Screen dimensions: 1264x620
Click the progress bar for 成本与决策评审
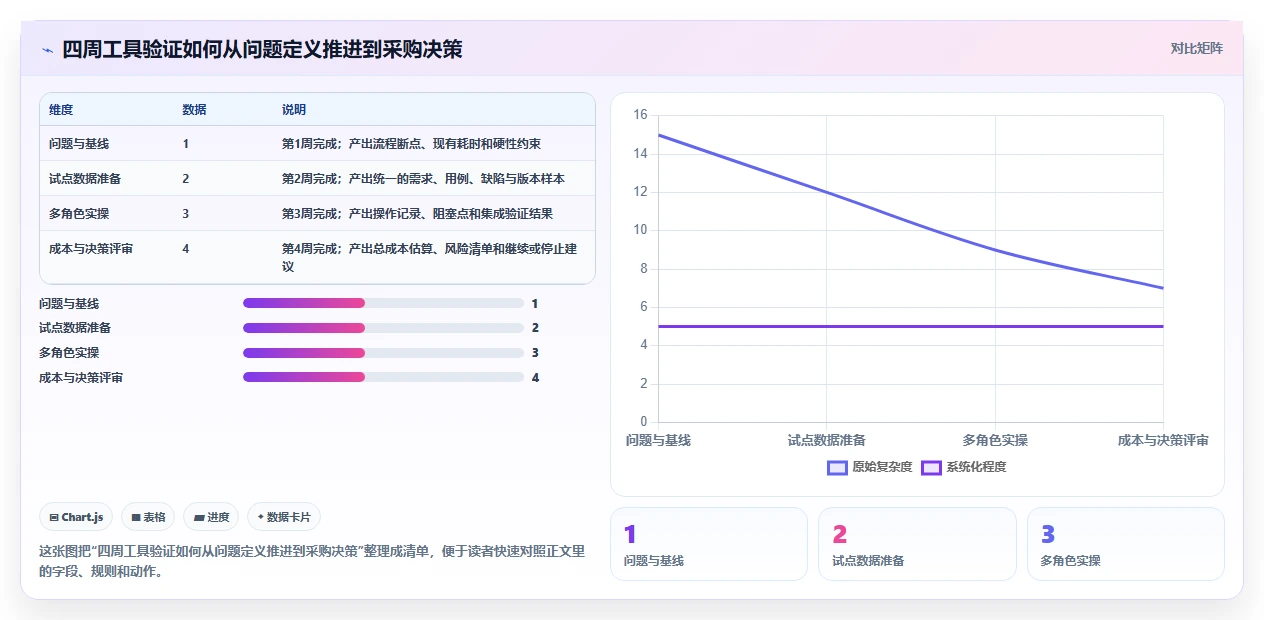coord(383,377)
